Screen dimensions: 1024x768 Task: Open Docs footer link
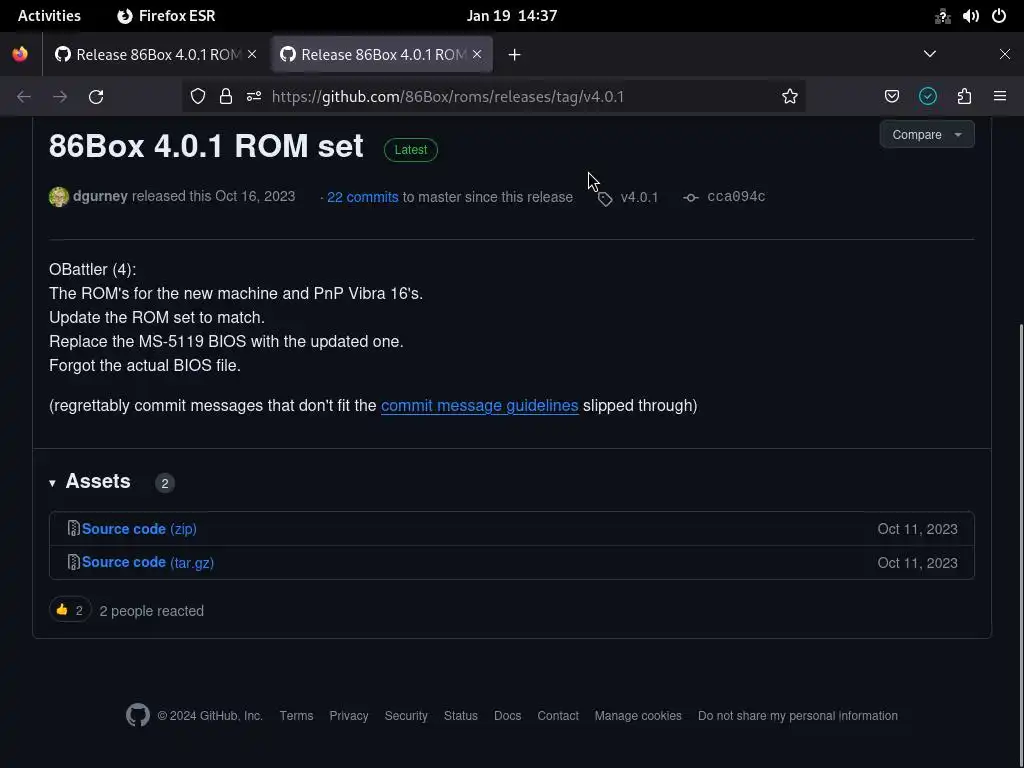pos(507,716)
